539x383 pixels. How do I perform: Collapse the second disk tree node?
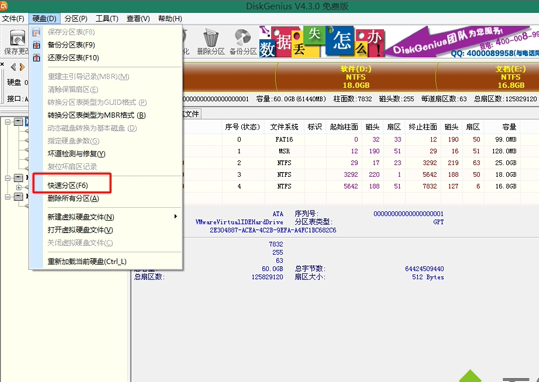point(8,178)
